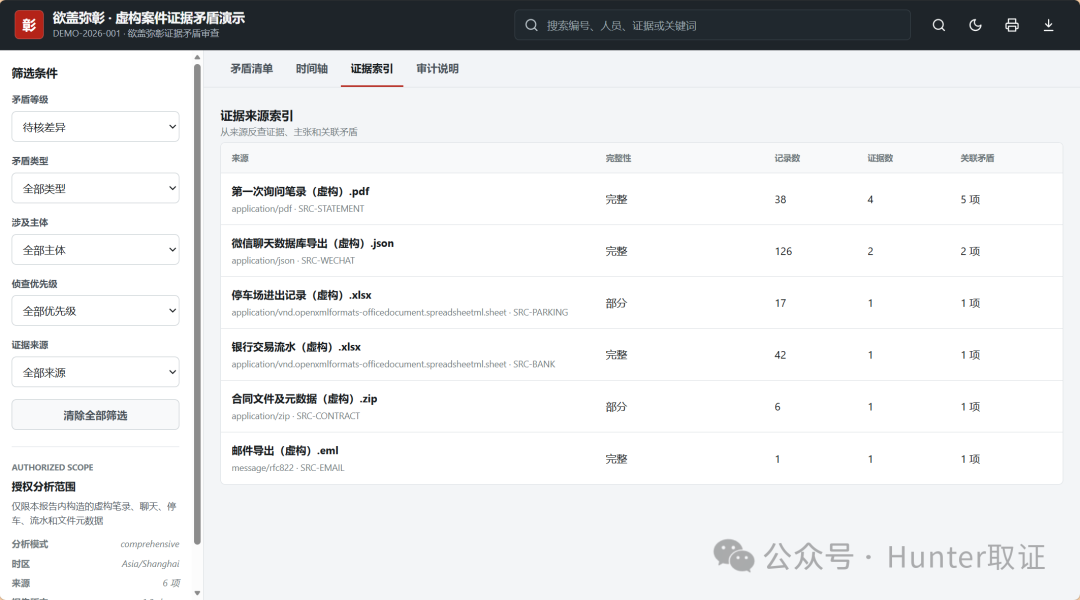Switch to the 矛盾清单 tab
The width and height of the screenshot is (1080, 600).
click(x=251, y=69)
